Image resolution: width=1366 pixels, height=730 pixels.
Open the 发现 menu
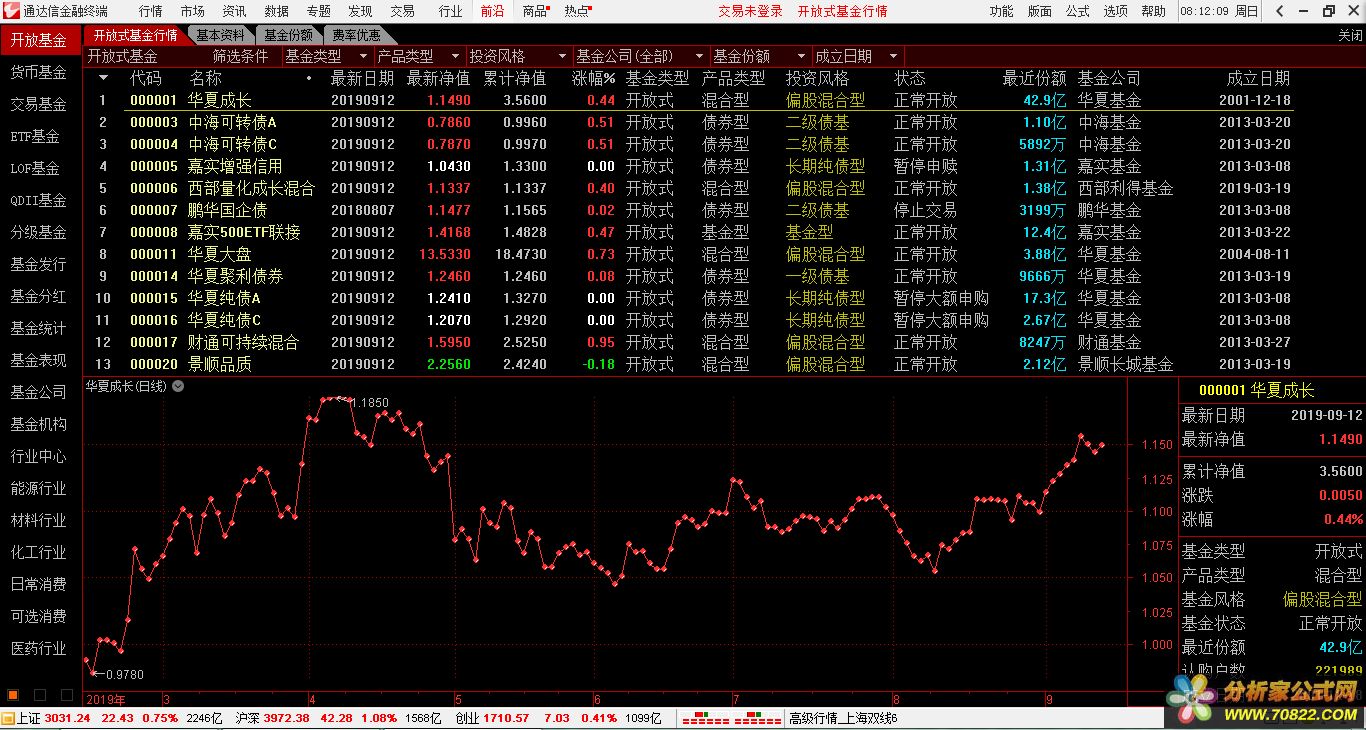point(360,11)
